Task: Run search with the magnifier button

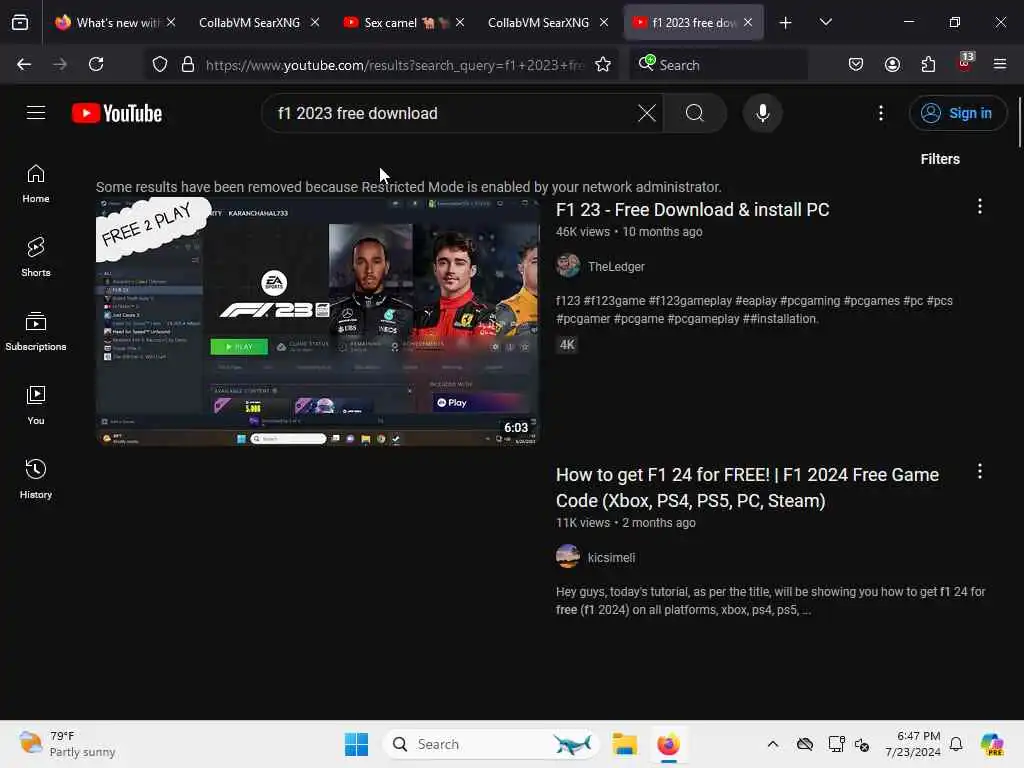Action: (x=695, y=113)
